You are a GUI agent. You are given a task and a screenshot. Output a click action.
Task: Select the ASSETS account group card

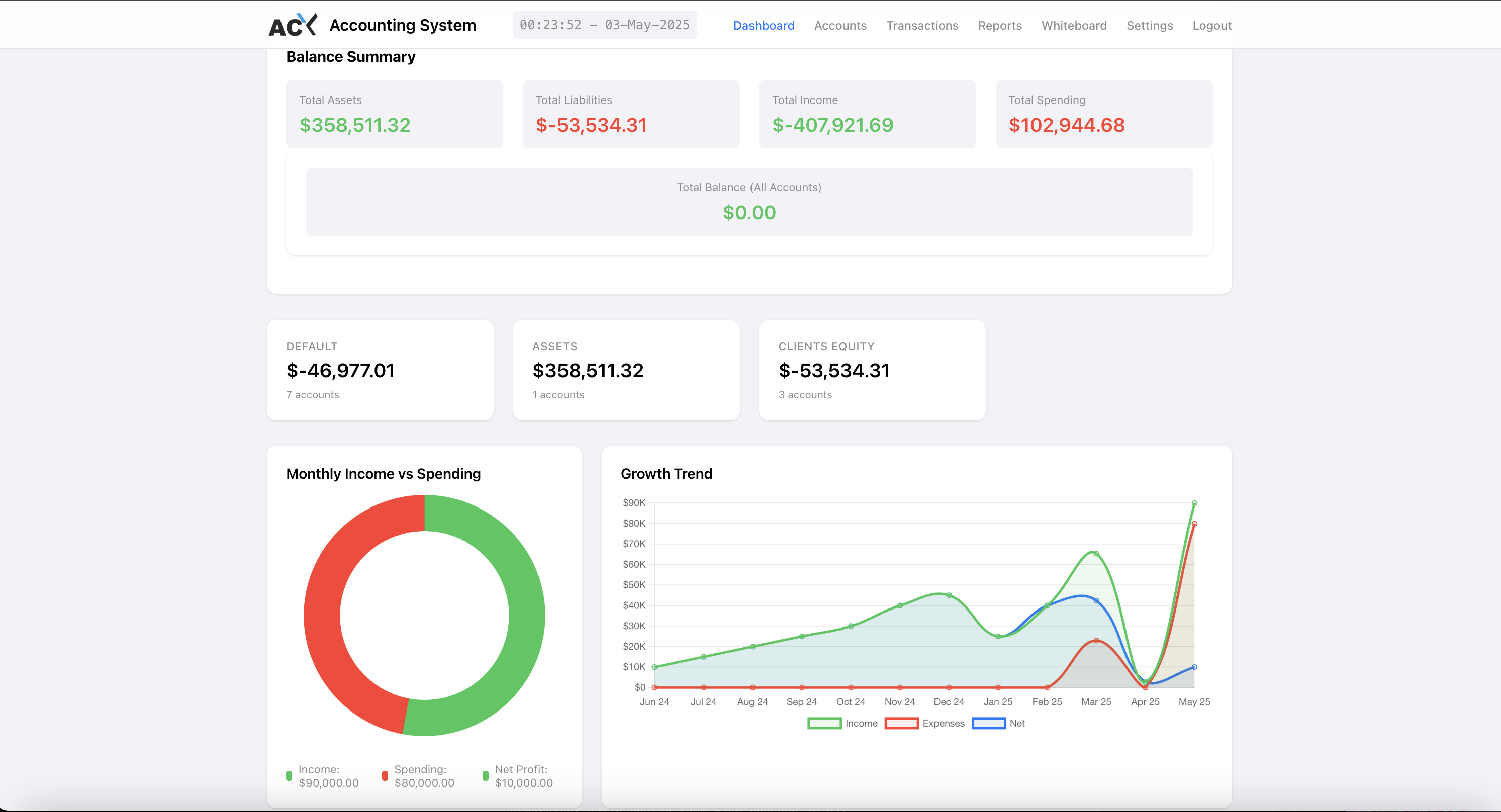coord(626,370)
